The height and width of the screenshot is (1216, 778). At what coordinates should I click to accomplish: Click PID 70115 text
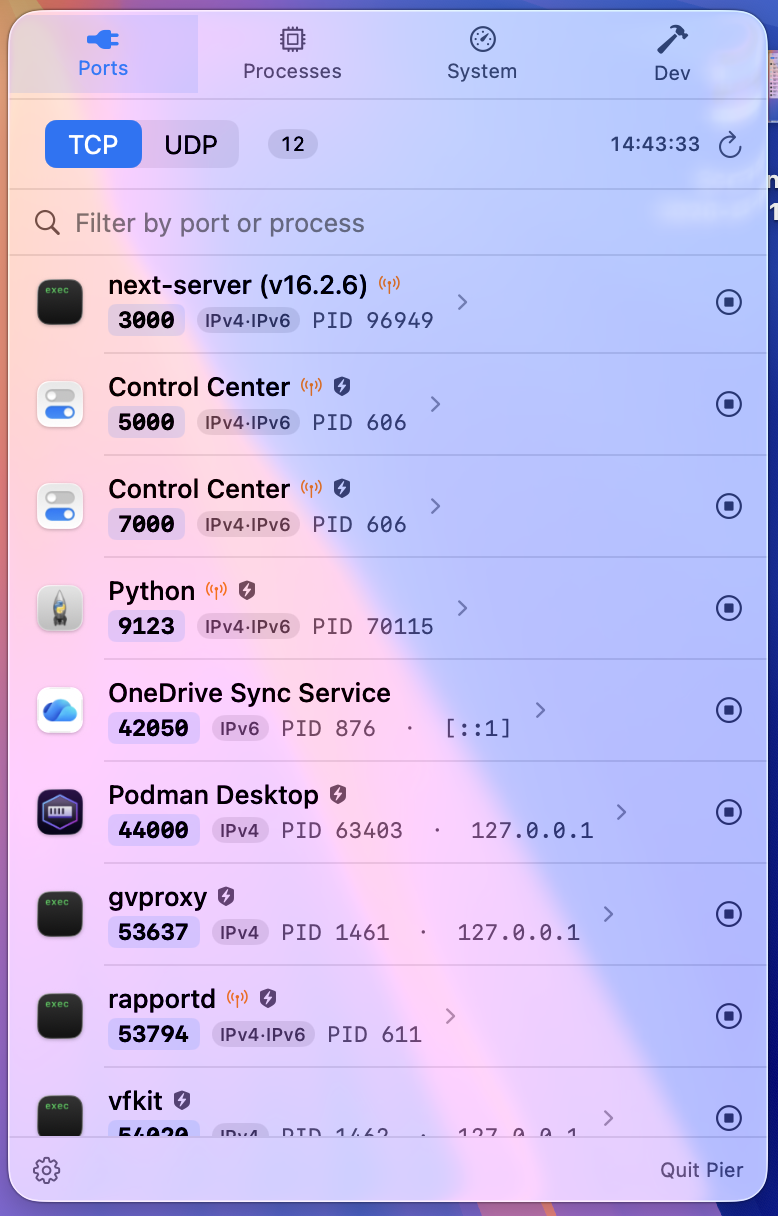click(x=373, y=626)
